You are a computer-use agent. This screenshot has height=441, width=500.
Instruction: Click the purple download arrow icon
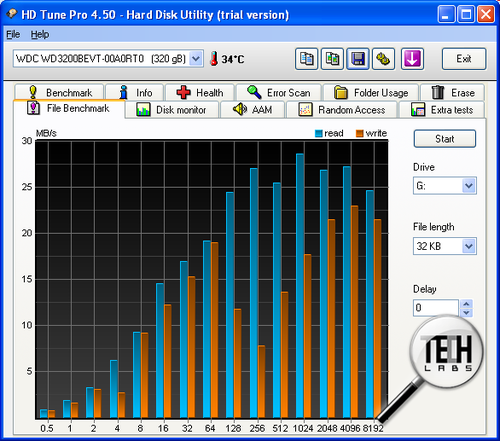click(x=412, y=59)
